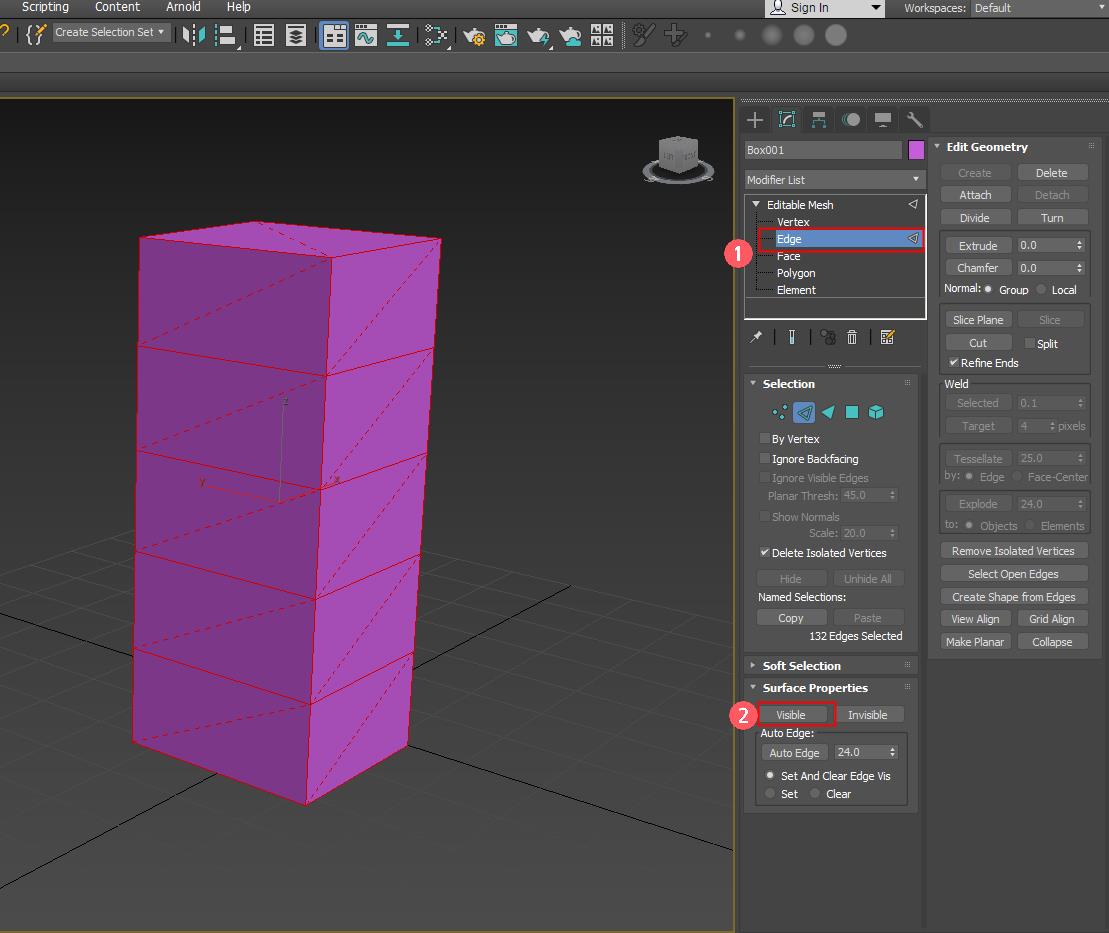
Task: Collapse the Surface Properties rollout
Action: pyautogui.click(x=753, y=688)
